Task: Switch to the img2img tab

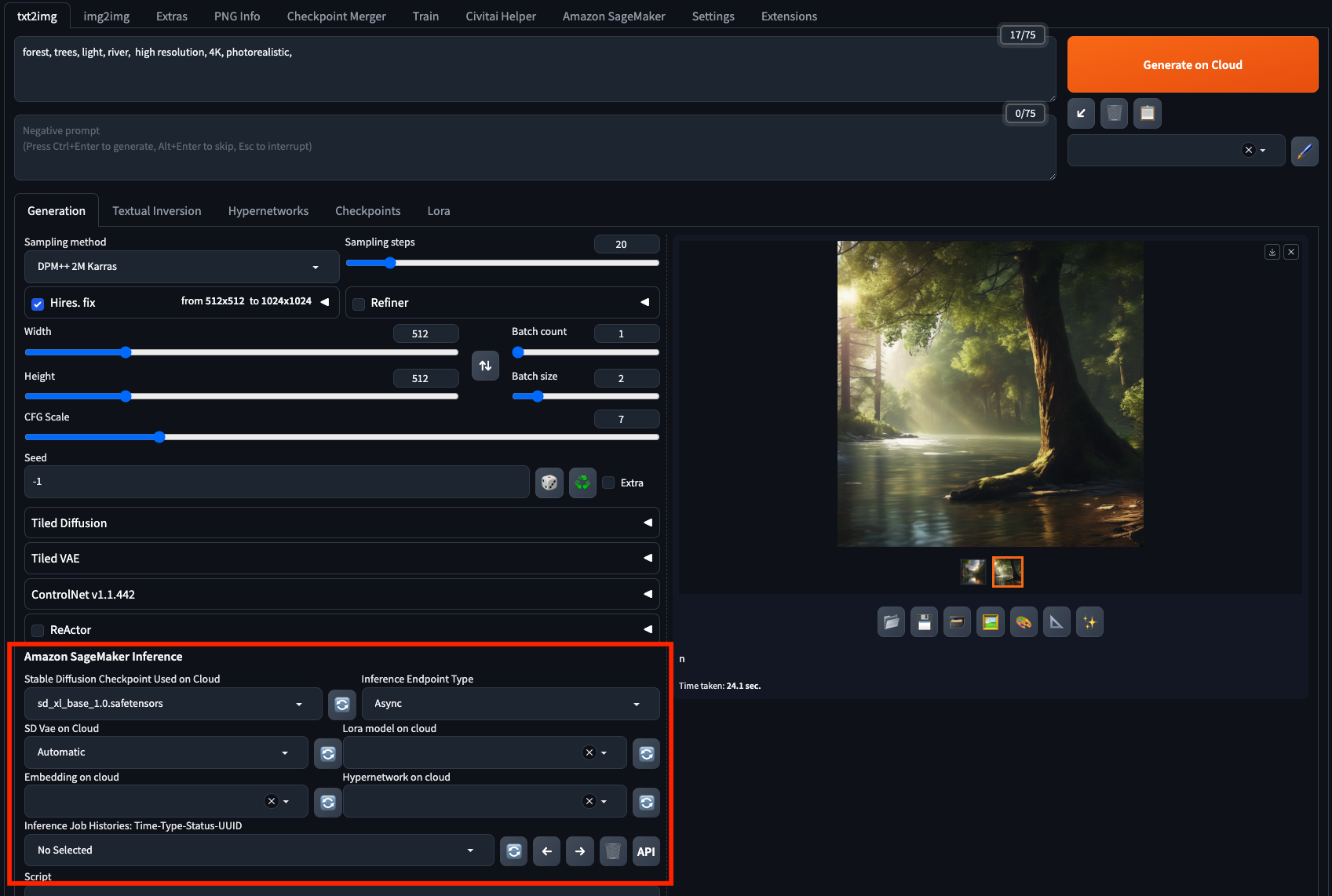Action: [107, 16]
